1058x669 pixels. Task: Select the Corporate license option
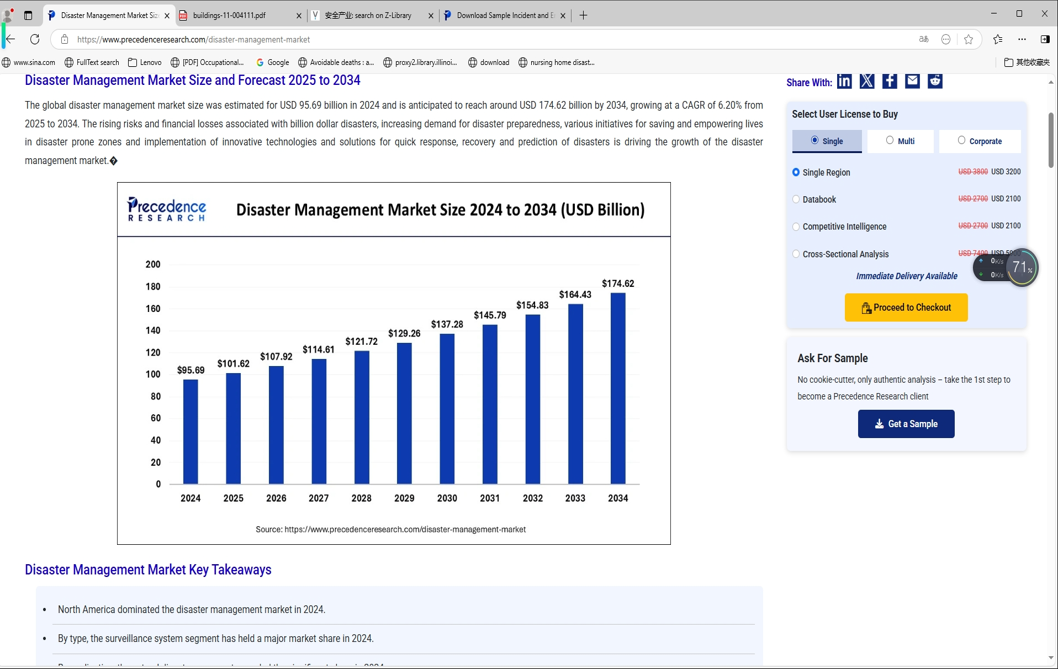click(x=980, y=141)
